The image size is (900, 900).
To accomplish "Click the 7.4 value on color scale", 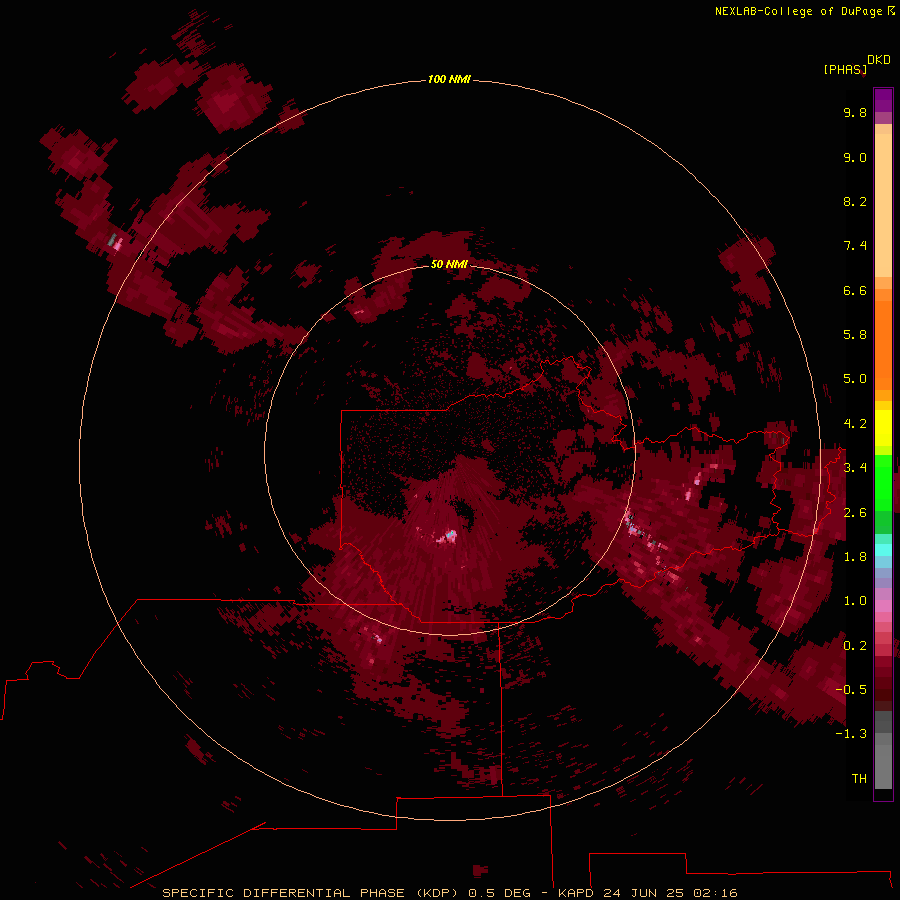I will pos(855,246).
